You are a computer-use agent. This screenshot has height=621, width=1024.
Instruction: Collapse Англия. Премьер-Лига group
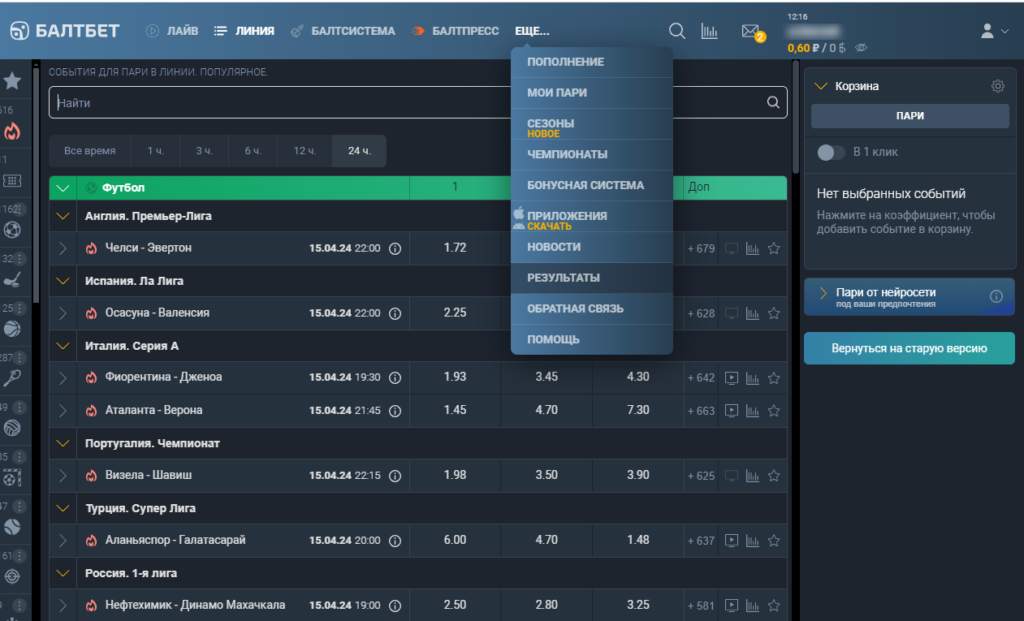point(63,216)
